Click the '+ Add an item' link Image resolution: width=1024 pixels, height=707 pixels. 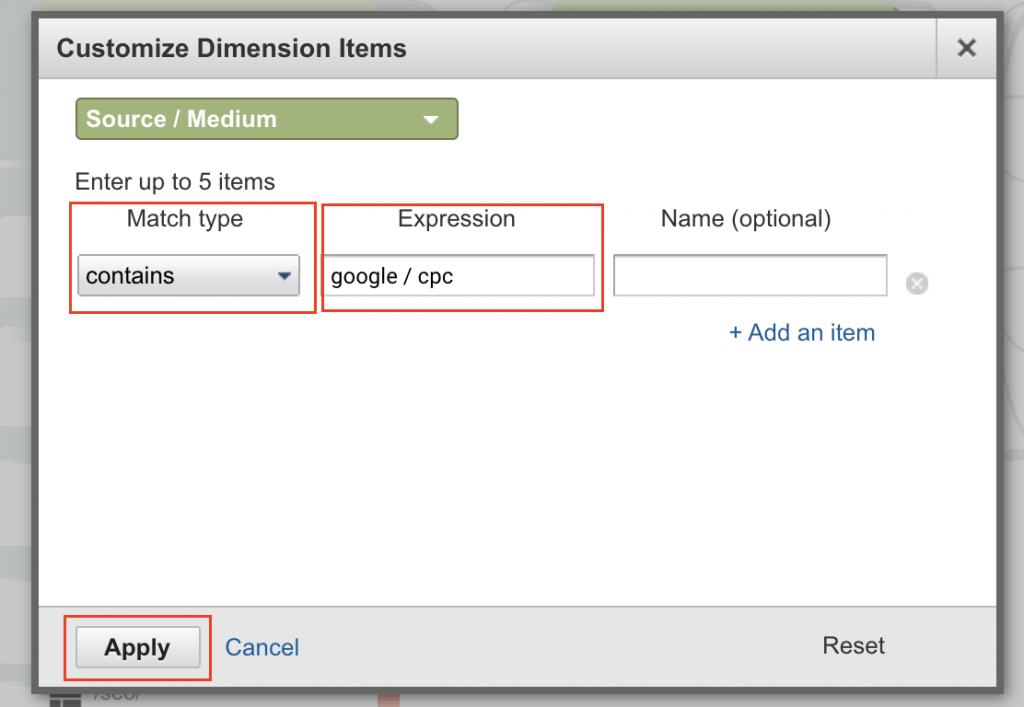[802, 332]
